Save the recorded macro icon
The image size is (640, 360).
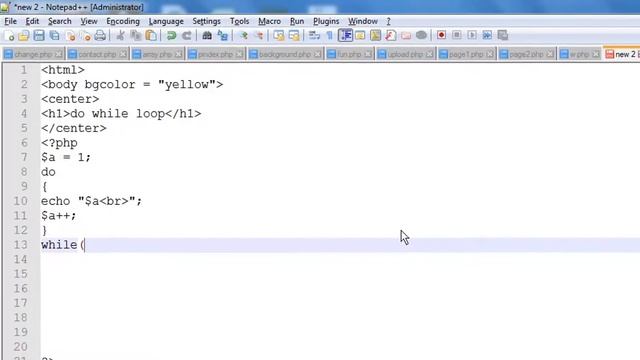[x=503, y=36]
